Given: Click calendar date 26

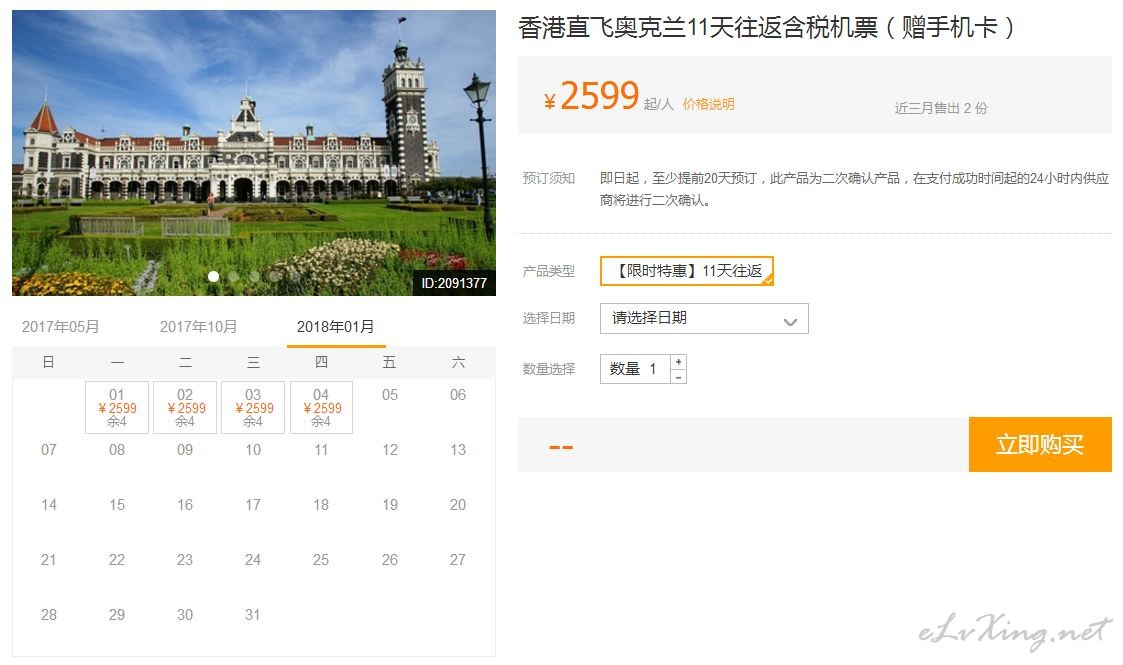Looking at the screenshot, I should (x=390, y=560).
